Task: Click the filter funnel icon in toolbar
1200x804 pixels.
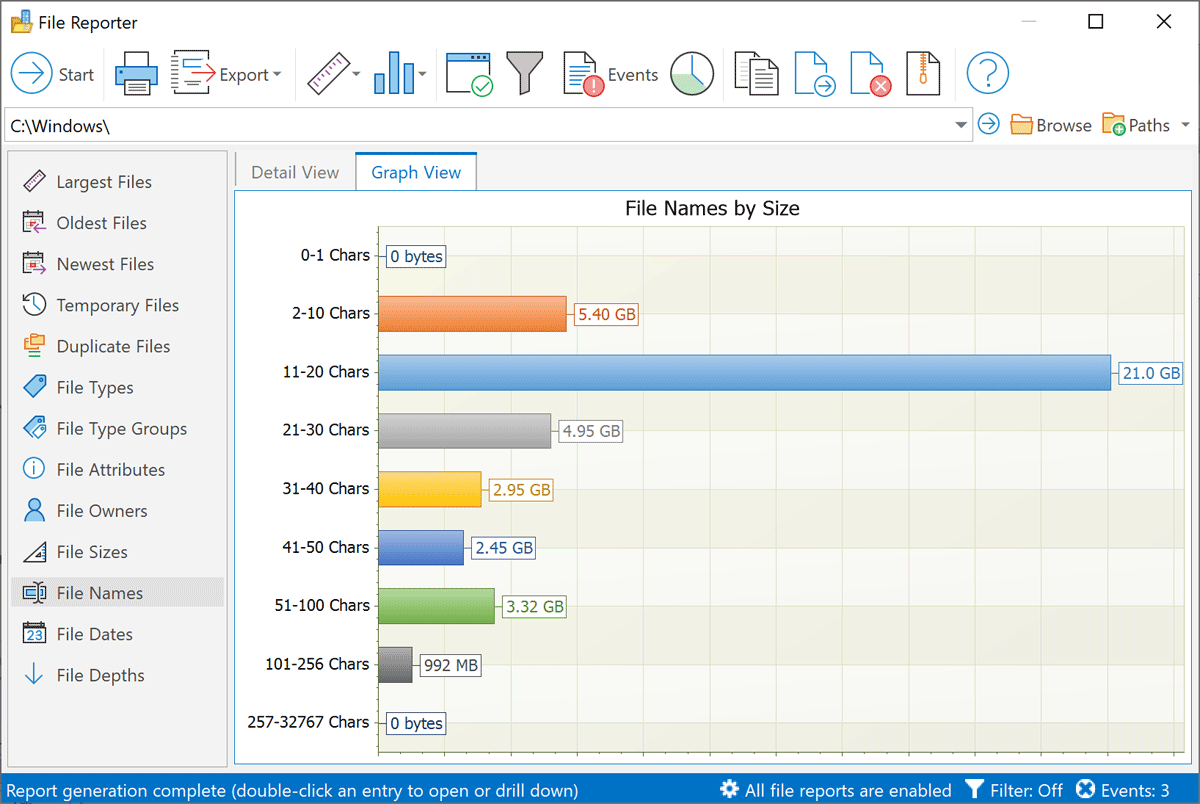Action: click(x=524, y=73)
